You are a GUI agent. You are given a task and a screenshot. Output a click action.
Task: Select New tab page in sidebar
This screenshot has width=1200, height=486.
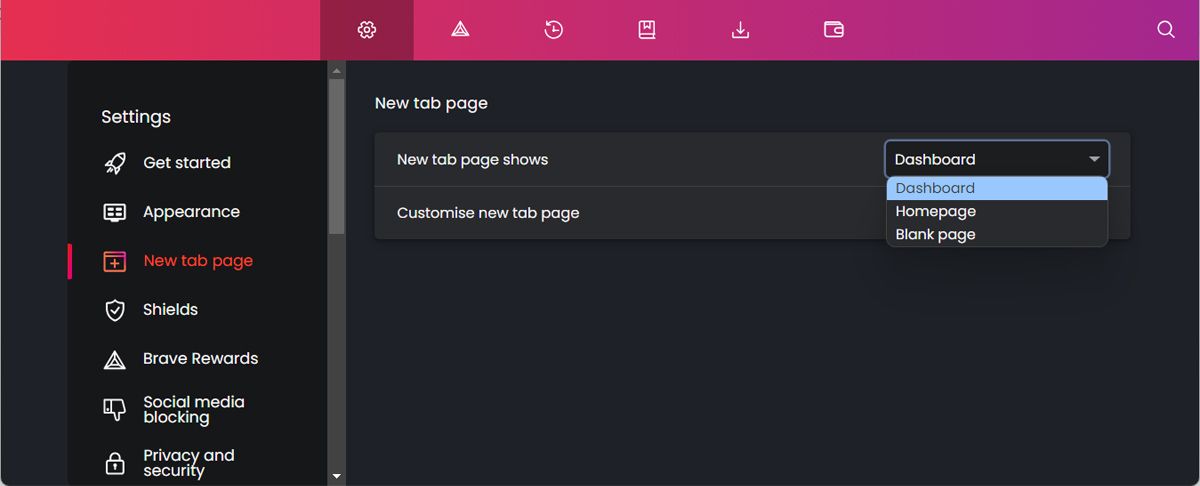pos(198,261)
